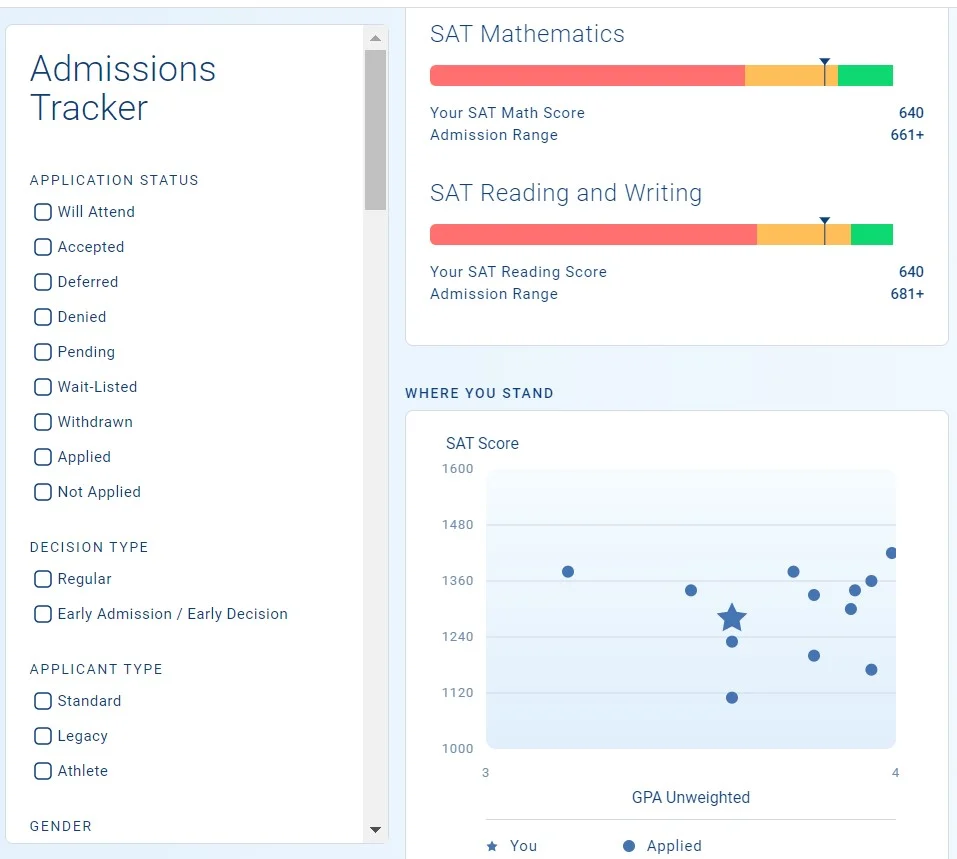Viewport: 957px width, 859px height.
Task: Click the SAT Mathematics title
Action: coord(527,34)
